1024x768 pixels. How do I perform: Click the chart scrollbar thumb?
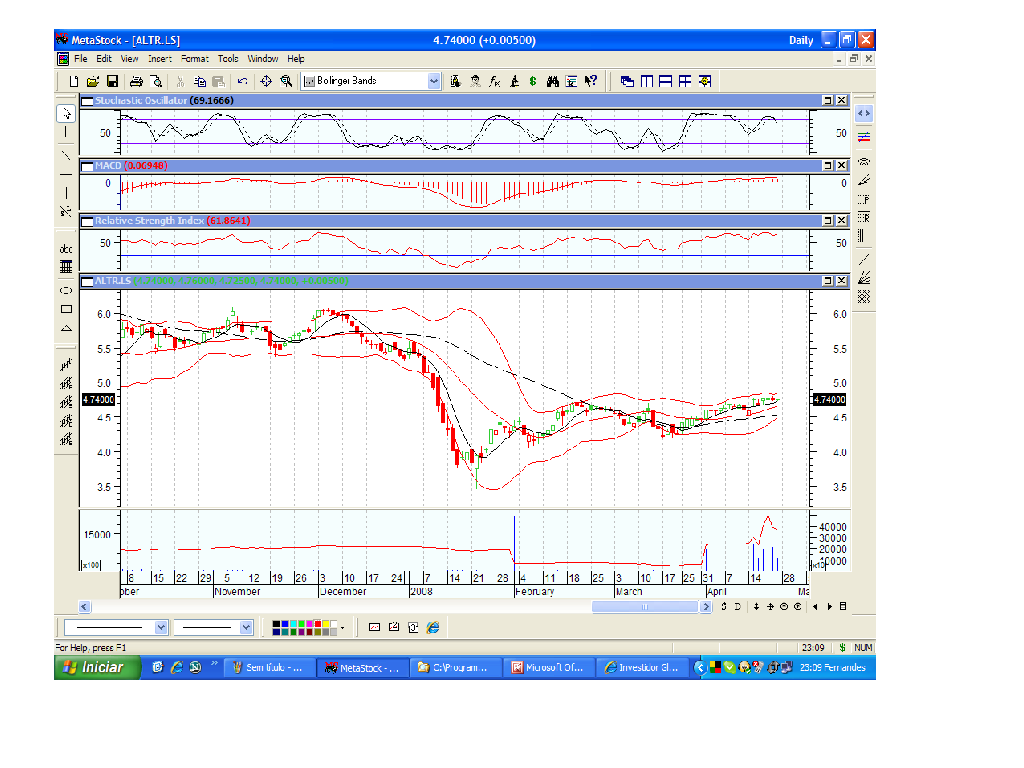click(645, 607)
